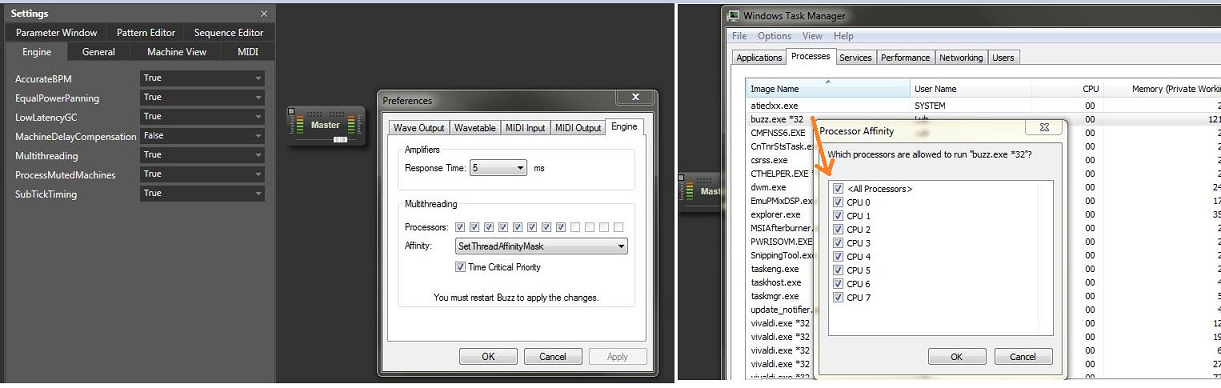The image size is (1221, 388).
Task: Open the Task Manager Options menu
Action: [774, 36]
